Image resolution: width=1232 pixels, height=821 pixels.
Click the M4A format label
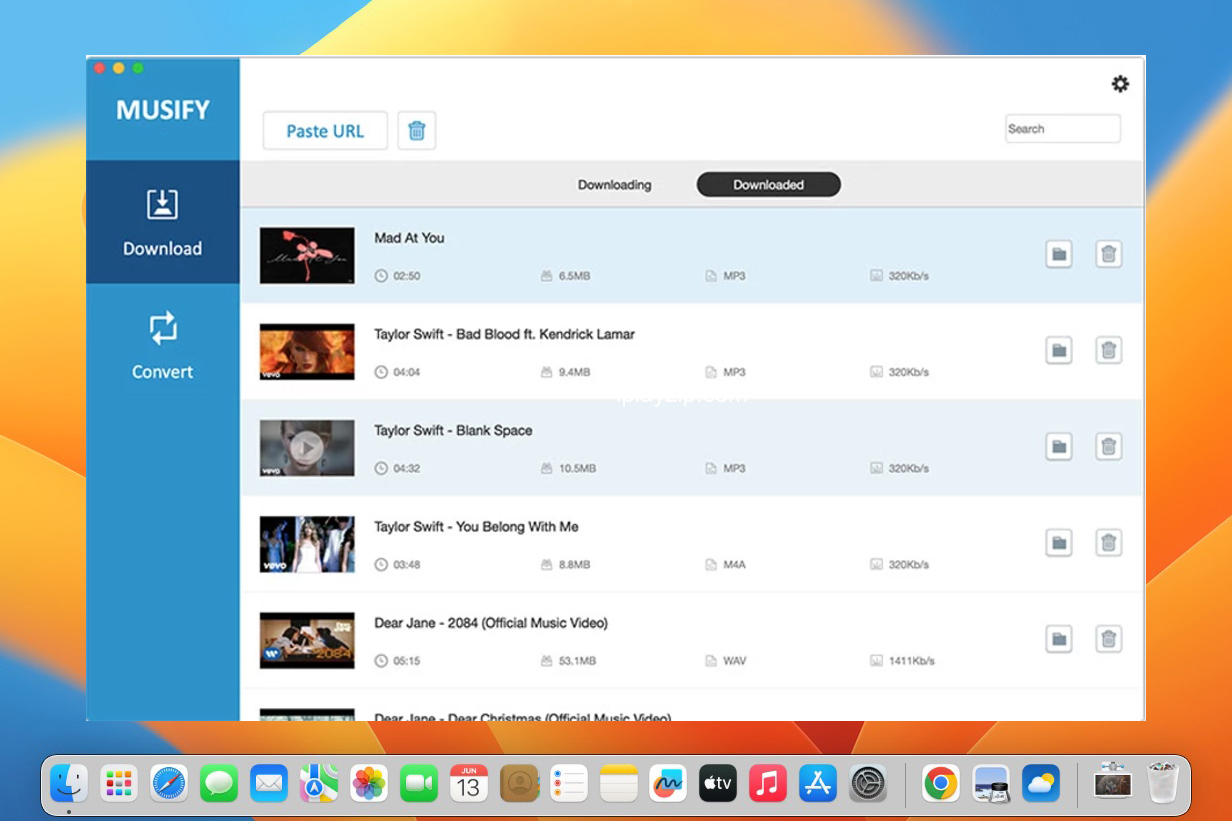click(735, 565)
